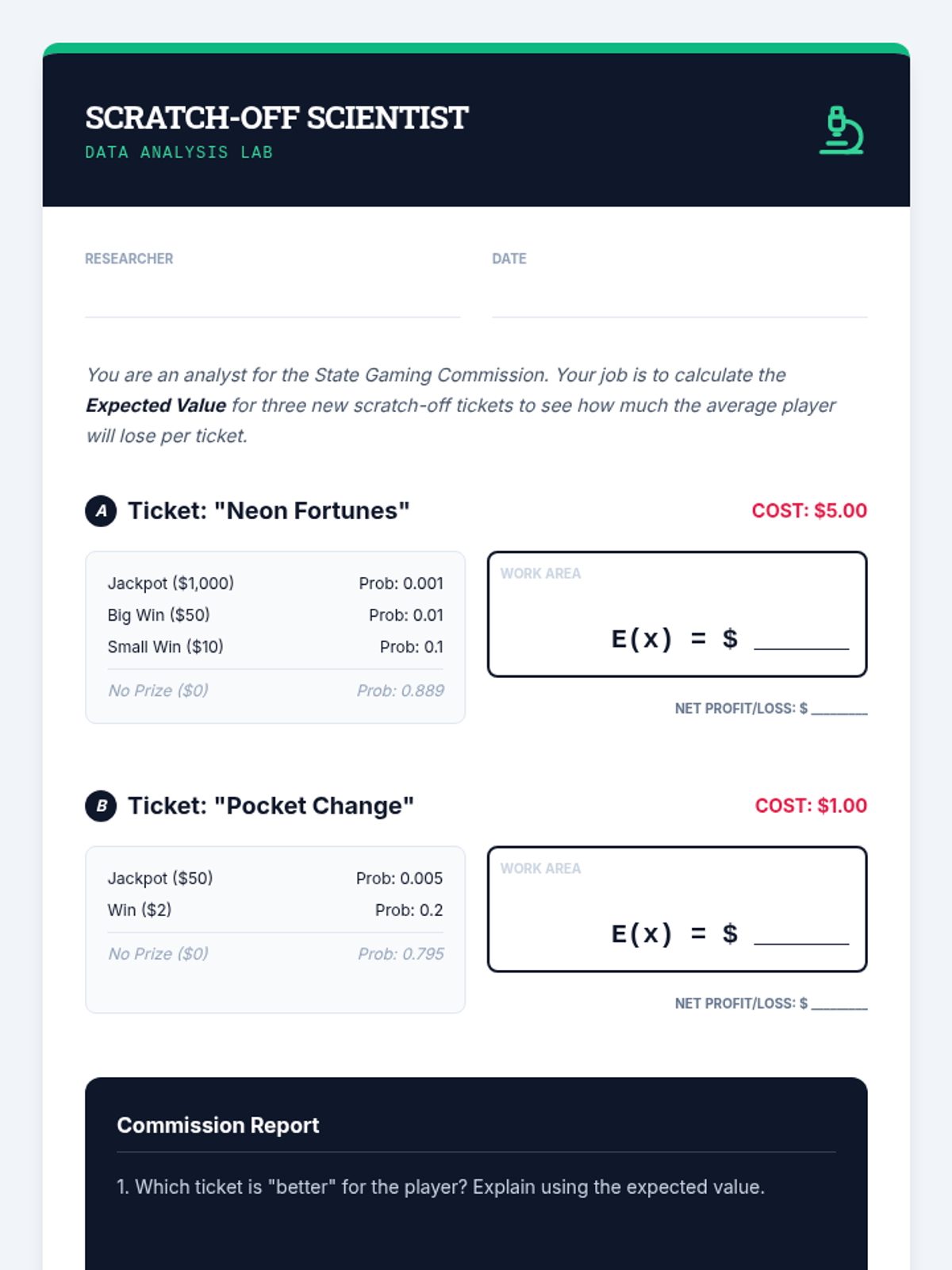Image resolution: width=952 pixels, height=1270 pixels.
Task: Select the Jackpot ($50) prize row
Action: pyautogui.click(x=274, y=879)
